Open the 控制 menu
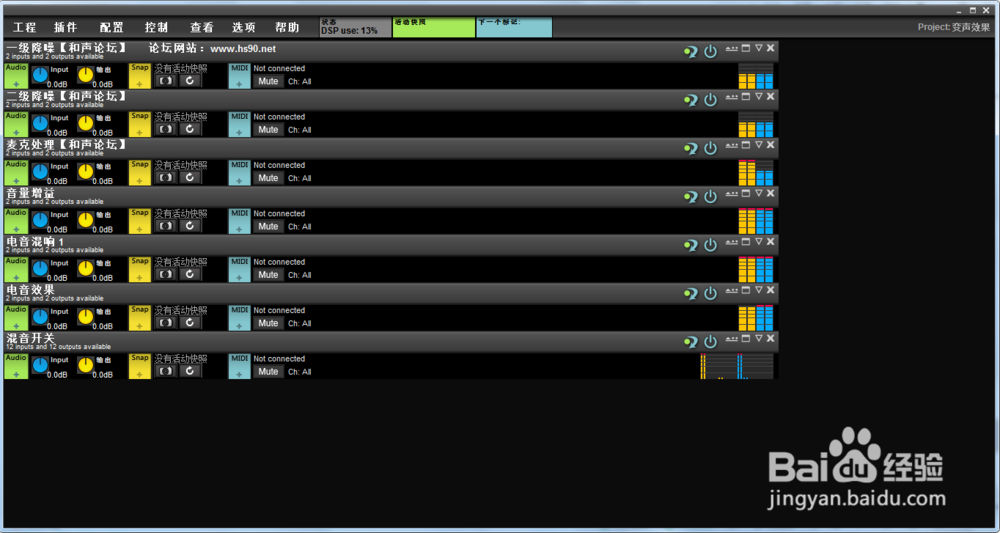This screenshot has height=533, width=1000. pos(156,28)
